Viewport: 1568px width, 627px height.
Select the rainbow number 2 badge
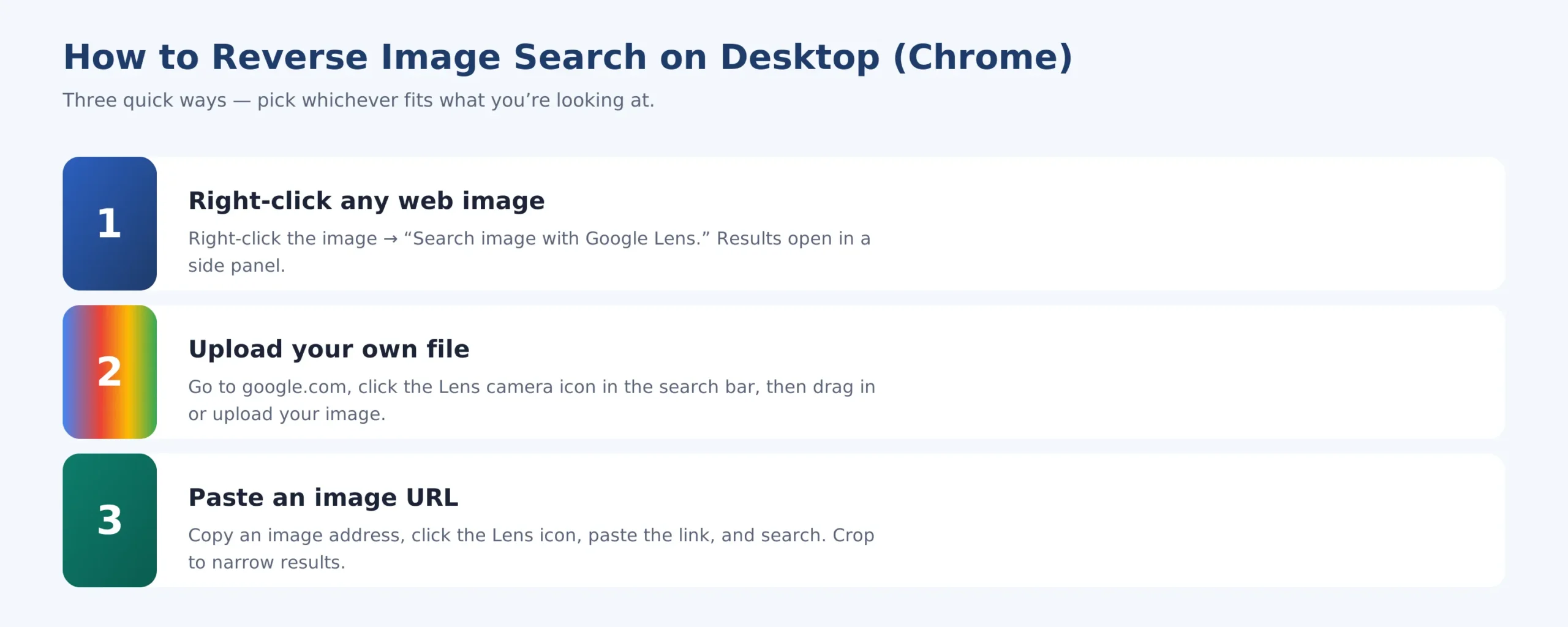[x=110, y=372]
